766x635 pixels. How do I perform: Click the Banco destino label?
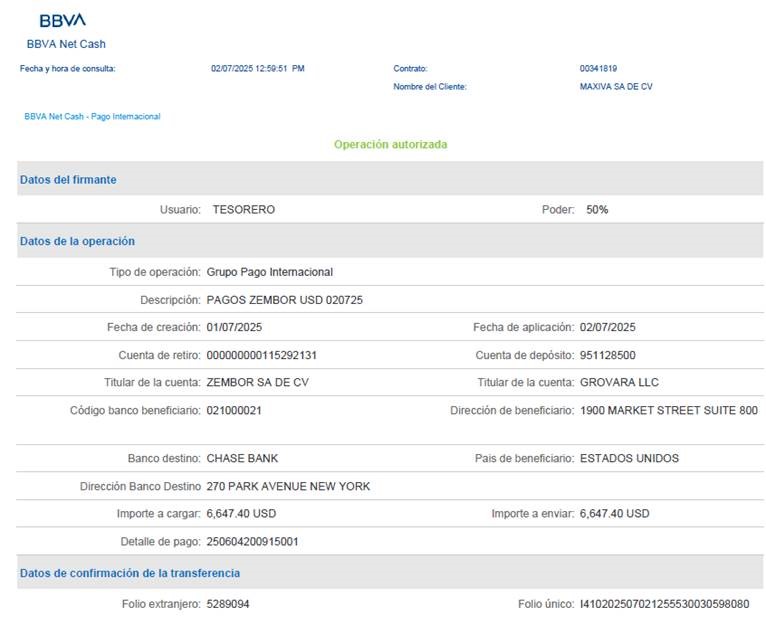click(164, 458)
